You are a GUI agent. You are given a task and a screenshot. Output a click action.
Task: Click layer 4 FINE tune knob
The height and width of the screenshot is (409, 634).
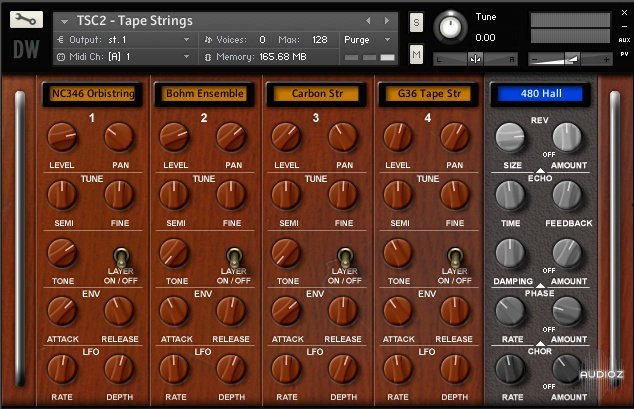[x=455, y=195]
